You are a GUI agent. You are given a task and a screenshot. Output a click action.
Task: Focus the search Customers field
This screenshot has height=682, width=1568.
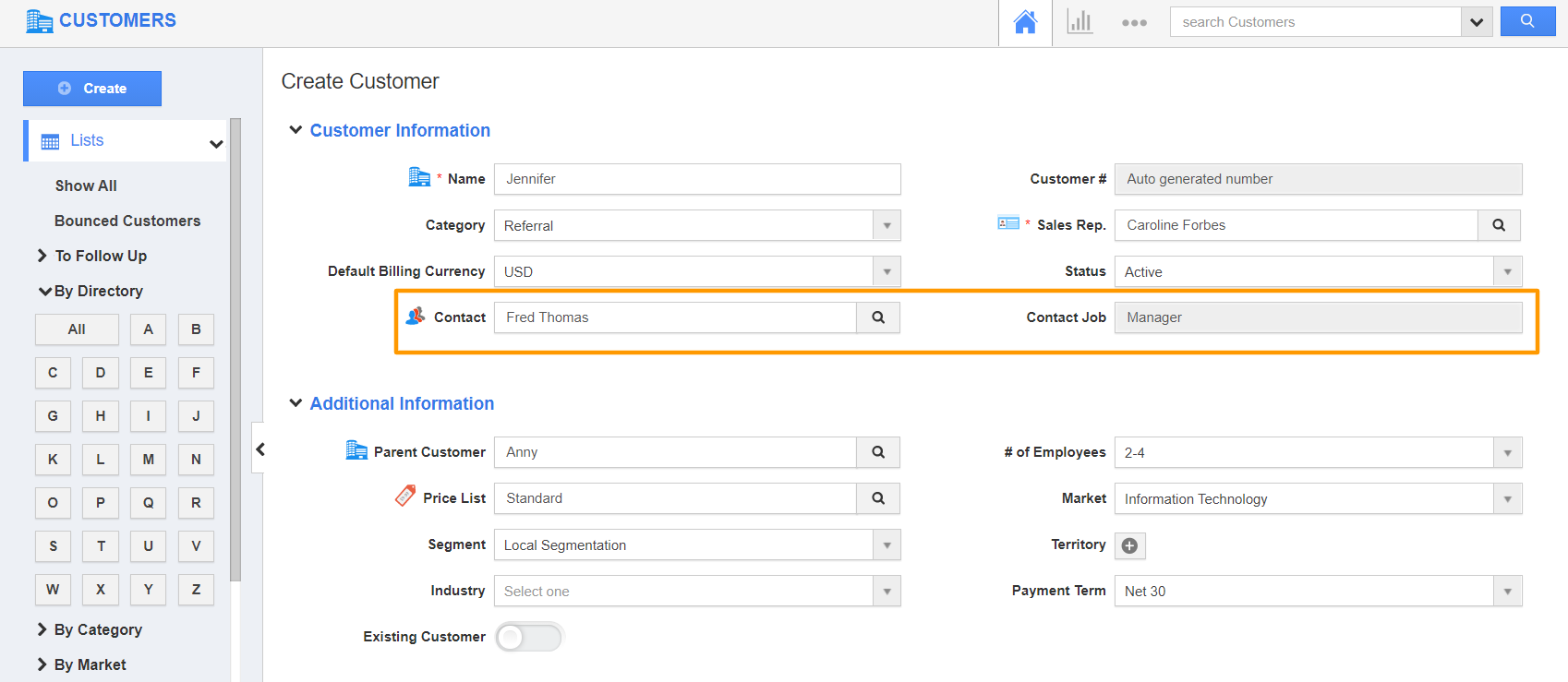pyautogui.click(x=1316, y=22)
